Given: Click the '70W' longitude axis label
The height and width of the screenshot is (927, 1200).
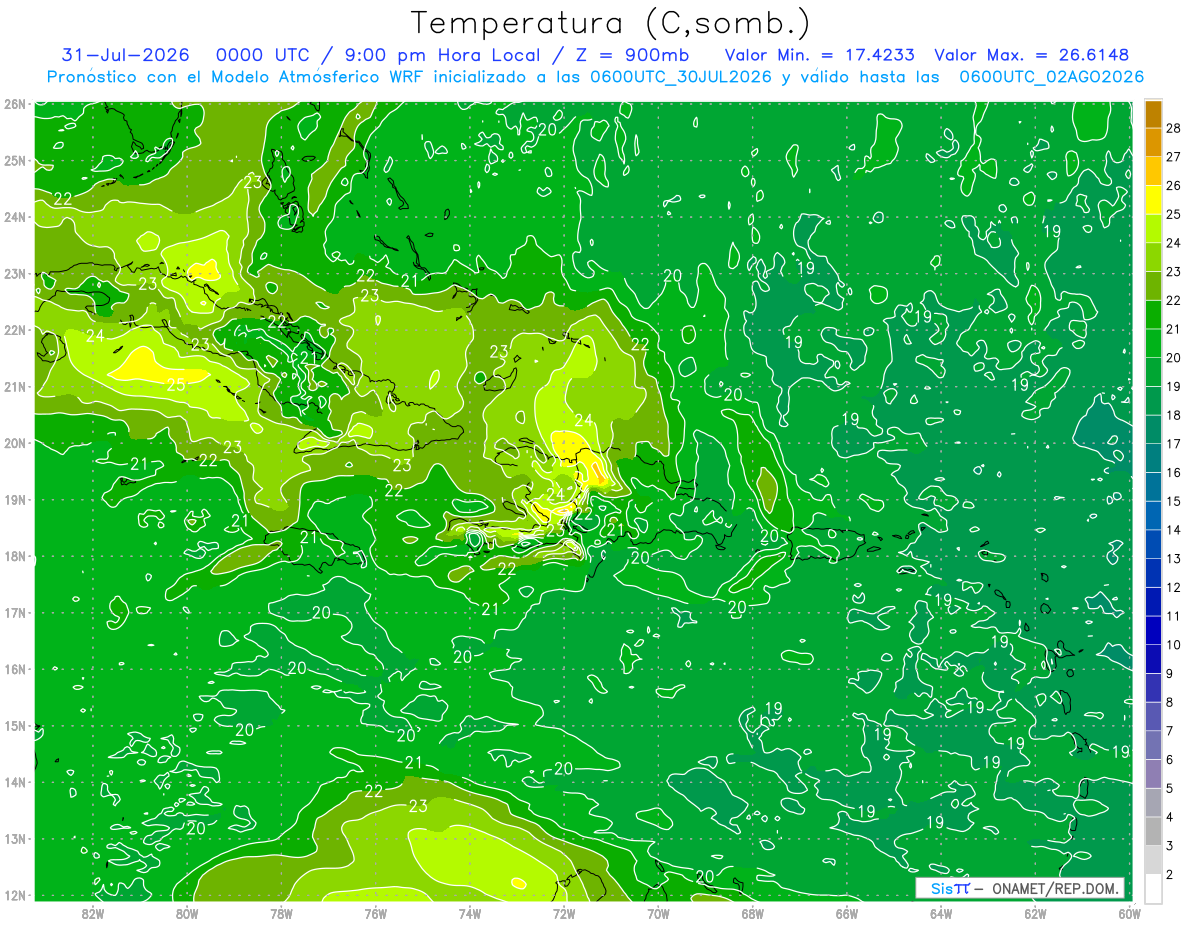Looking at the screenshot, I should click(657, 912).
